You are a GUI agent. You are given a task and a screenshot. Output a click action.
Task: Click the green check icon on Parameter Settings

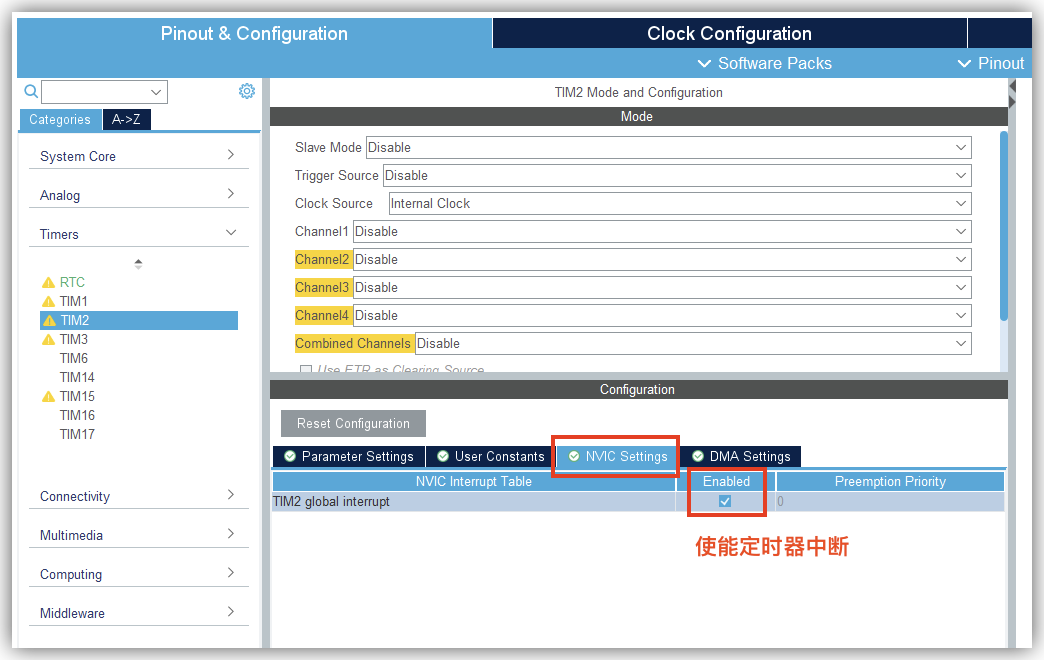(x=290, y=457)
